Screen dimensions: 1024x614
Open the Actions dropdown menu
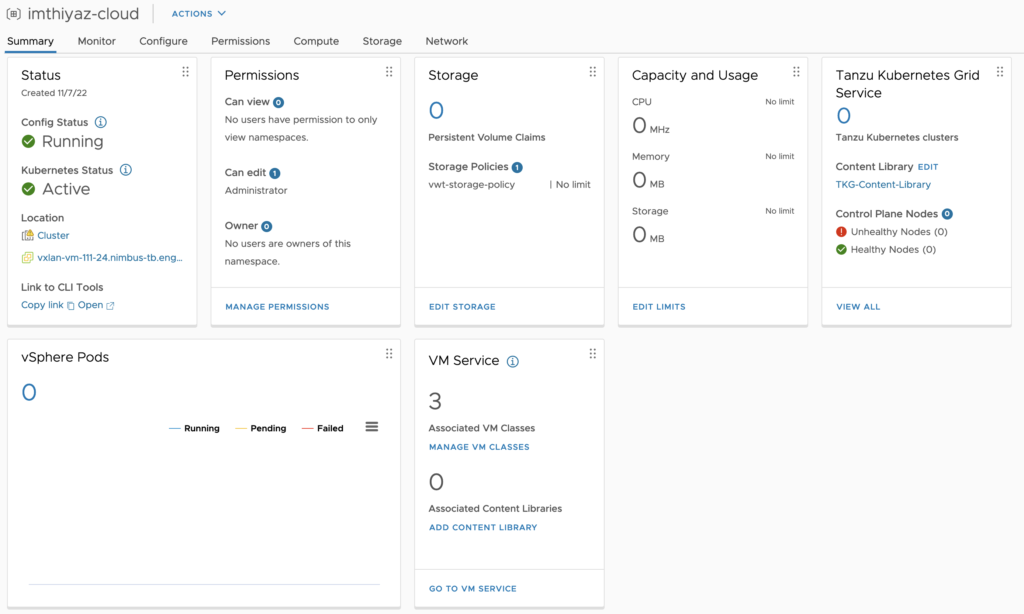tap(196, 13)
